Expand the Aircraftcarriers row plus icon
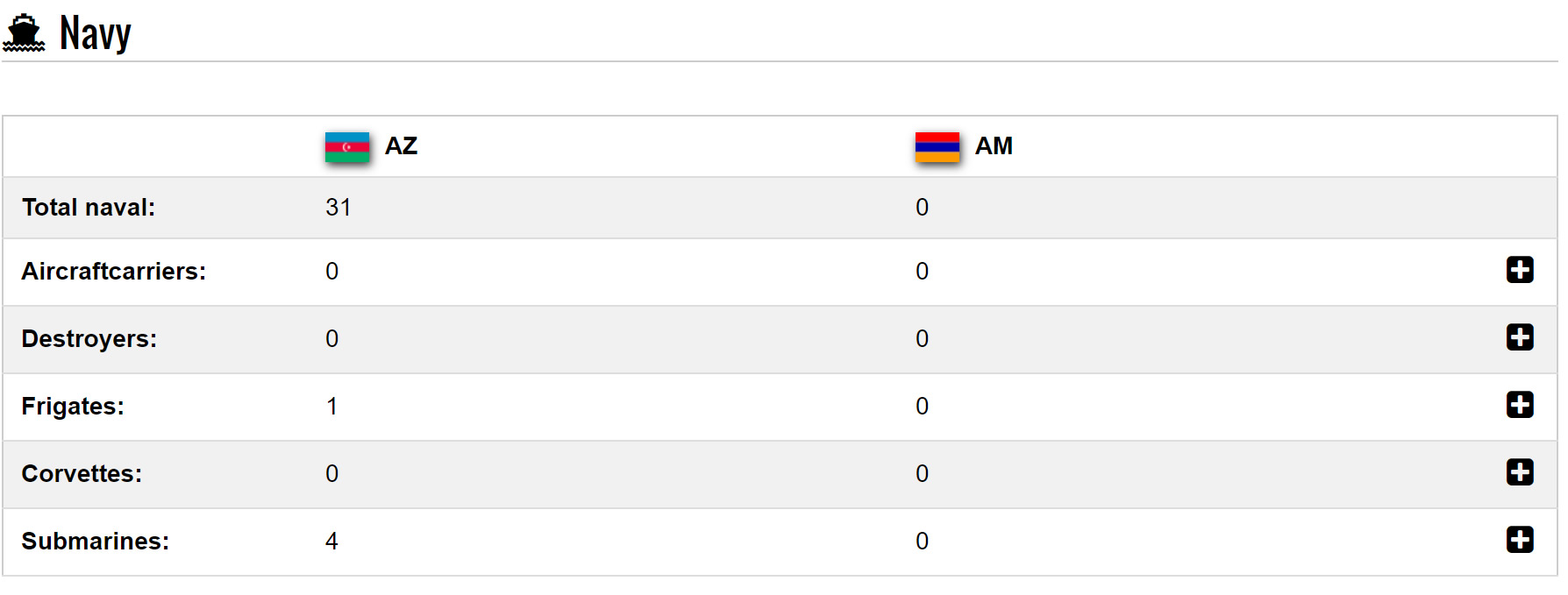Viewport: 1568px width, 595px height. (1519, 270)
